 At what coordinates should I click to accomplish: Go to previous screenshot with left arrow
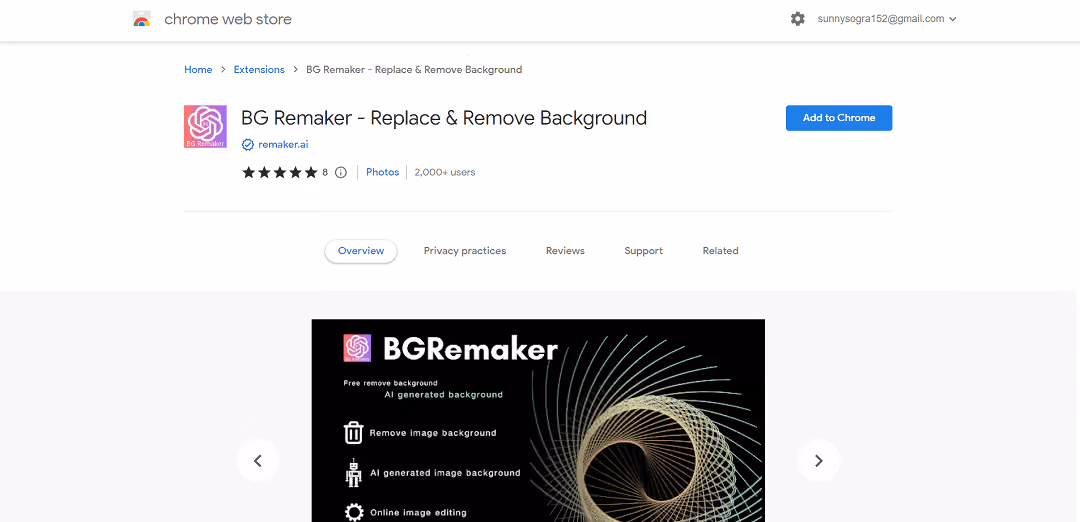pos(258,461)
